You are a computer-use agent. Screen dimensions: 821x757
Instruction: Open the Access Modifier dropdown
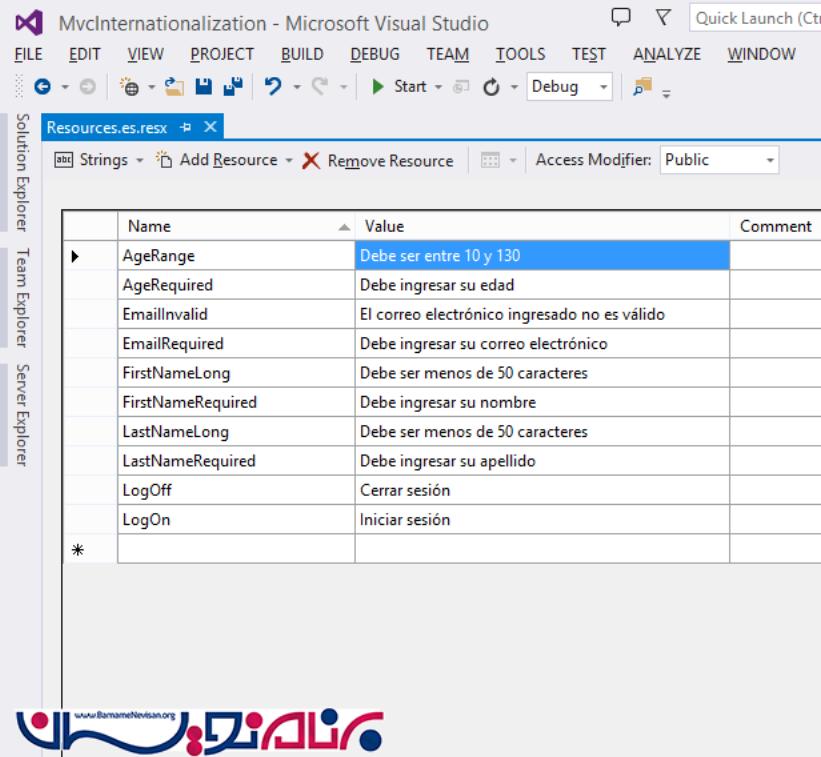click(719, 160)
